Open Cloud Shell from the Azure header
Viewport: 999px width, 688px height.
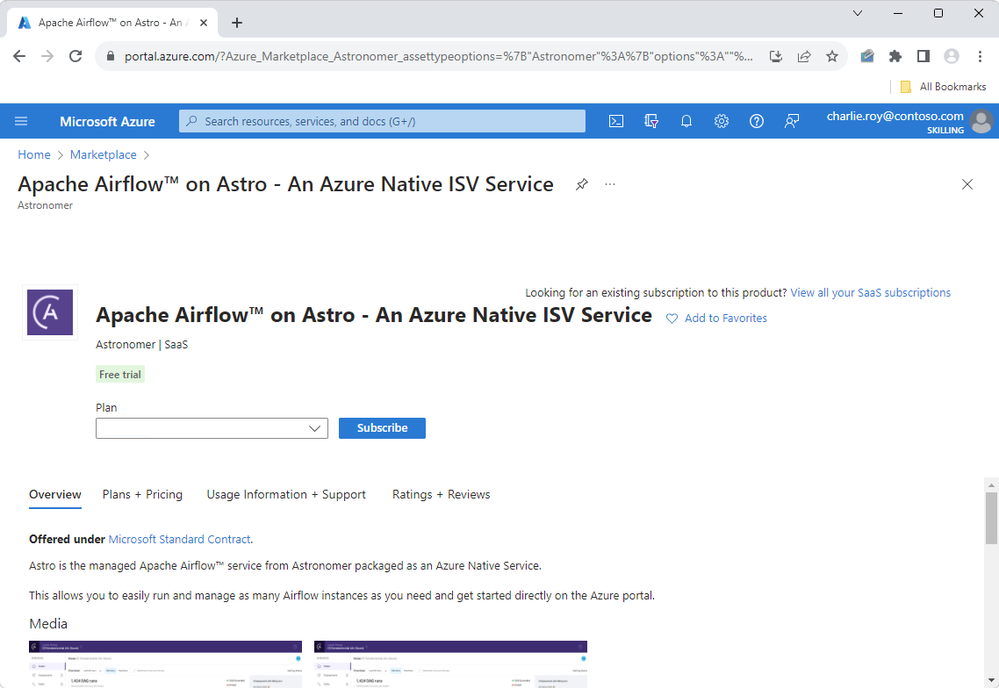[x=616, y=121]
